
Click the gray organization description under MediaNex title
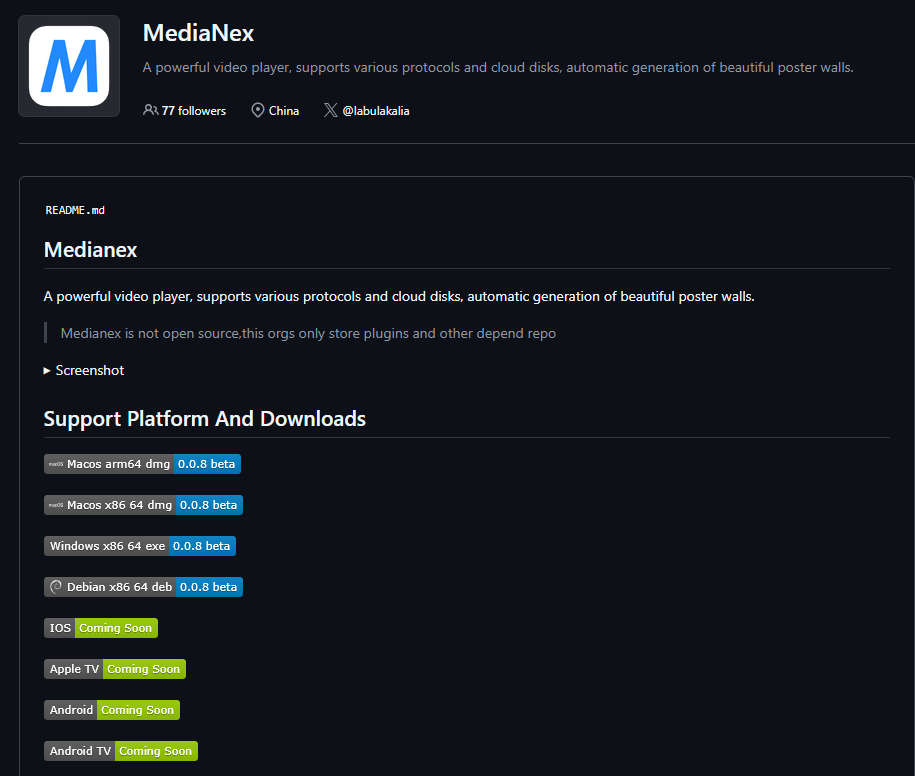[498, 68]
